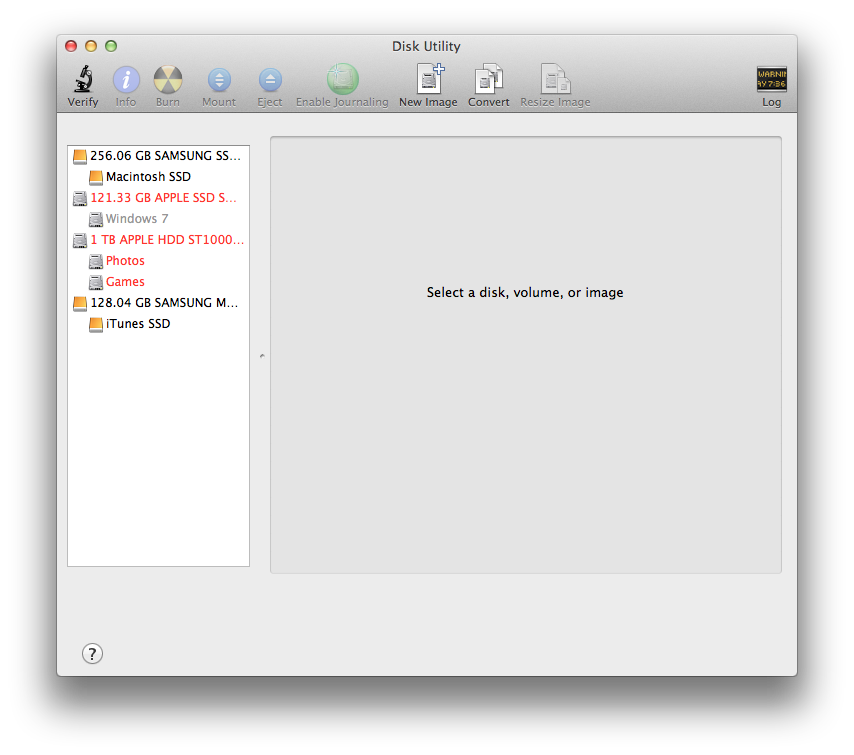This screenshot has height=755, width=854.
Task: Minimize the Disk Utility window
Action: [91, 46]
